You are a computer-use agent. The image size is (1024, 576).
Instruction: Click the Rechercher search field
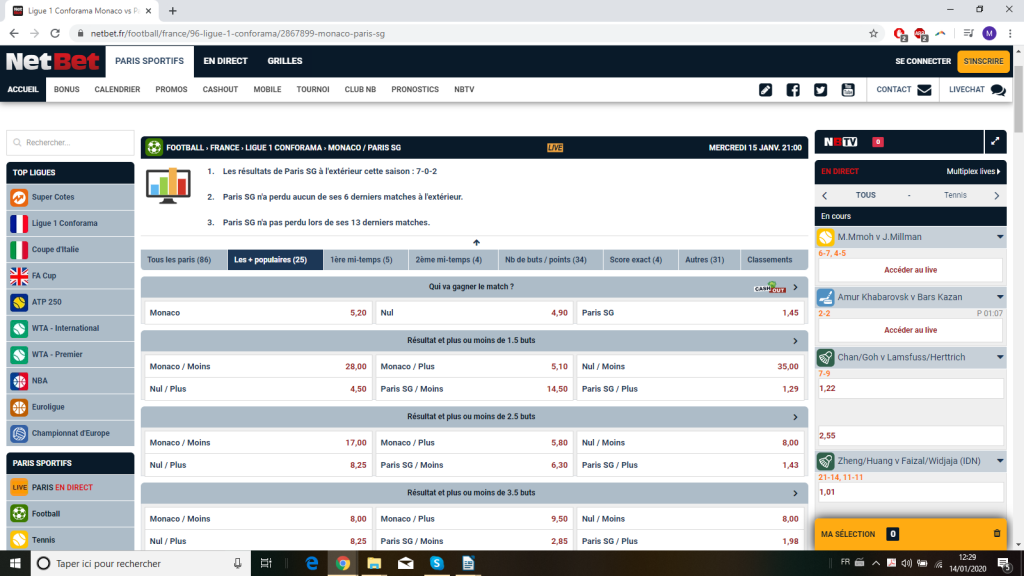[71, 142]
